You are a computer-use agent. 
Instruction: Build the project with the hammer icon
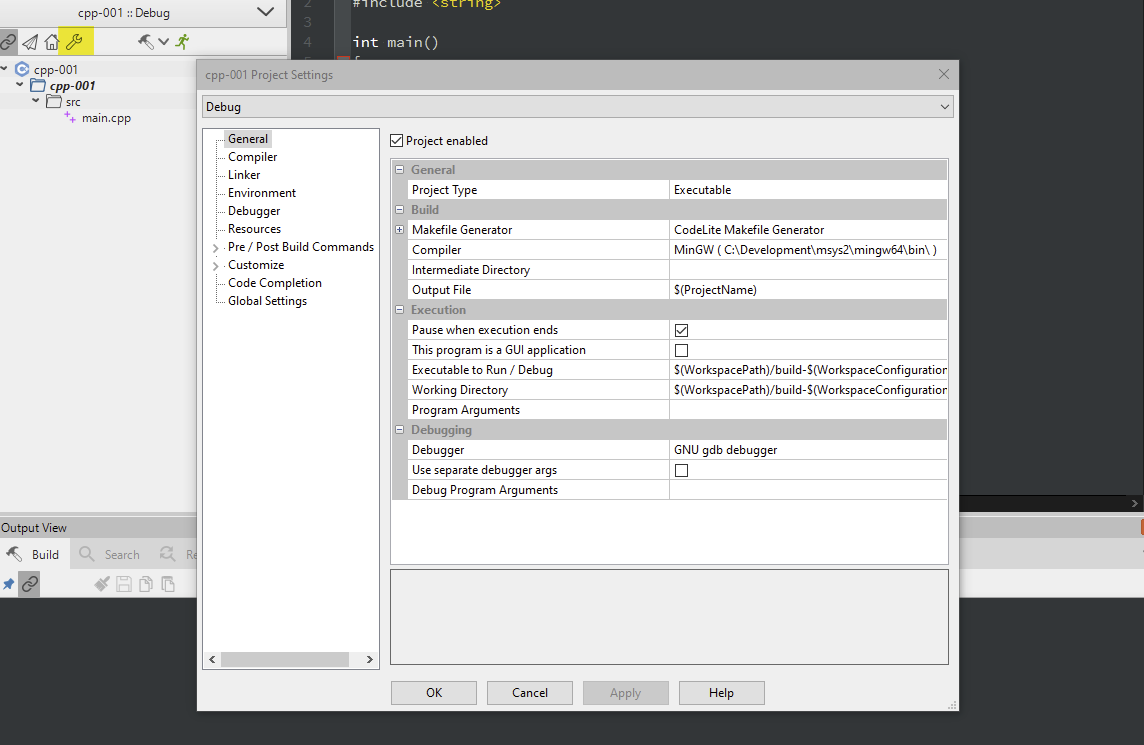tap(145, 42)
